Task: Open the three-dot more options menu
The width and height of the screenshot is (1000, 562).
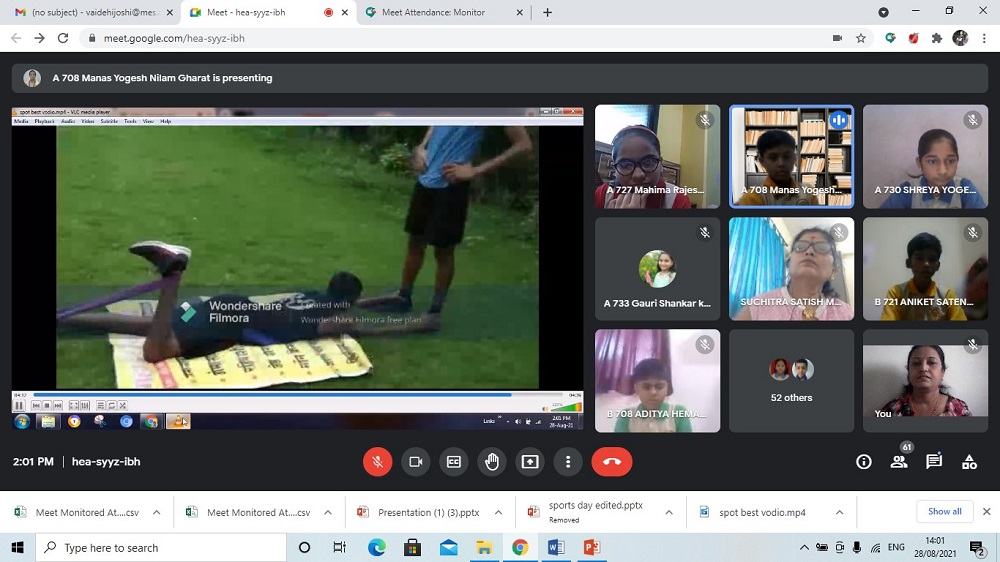Action: (x=567, y=462)
